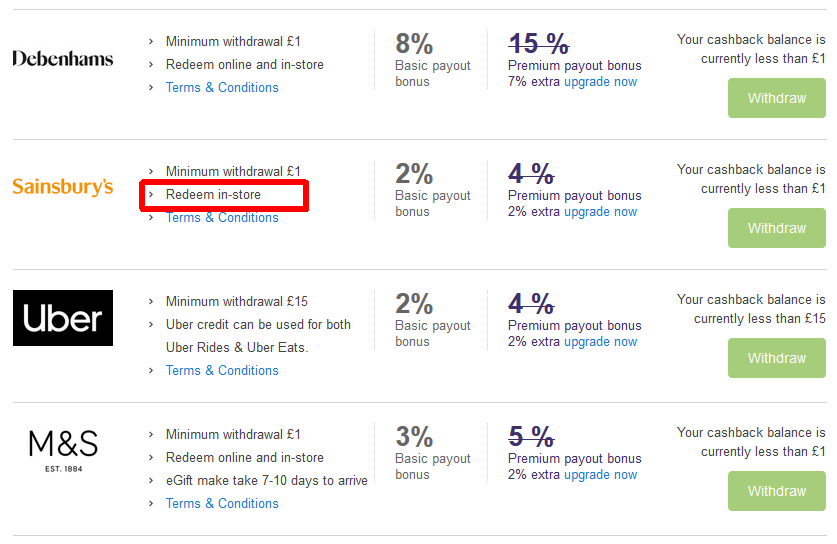Click chevron beside M&S eGift arrival note

pyautogui.click(x=151, y=480)
